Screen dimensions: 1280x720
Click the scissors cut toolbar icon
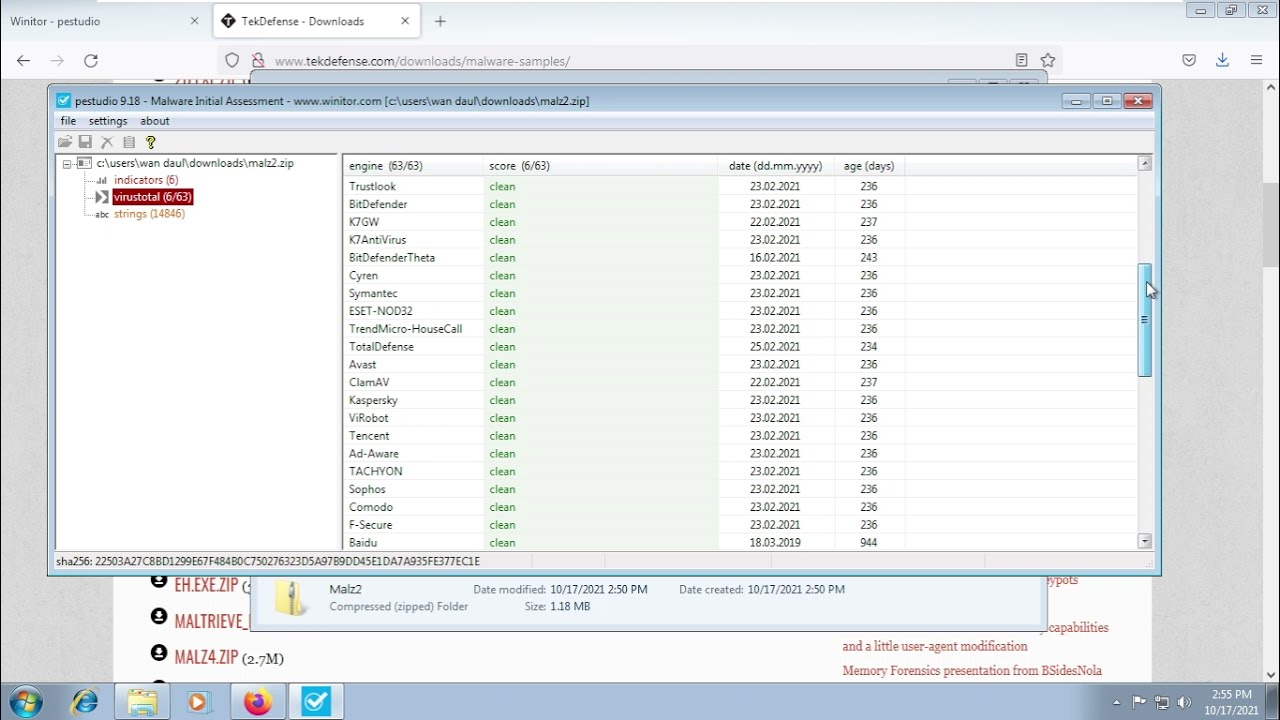pyautogui.click(x=107, y=142)
